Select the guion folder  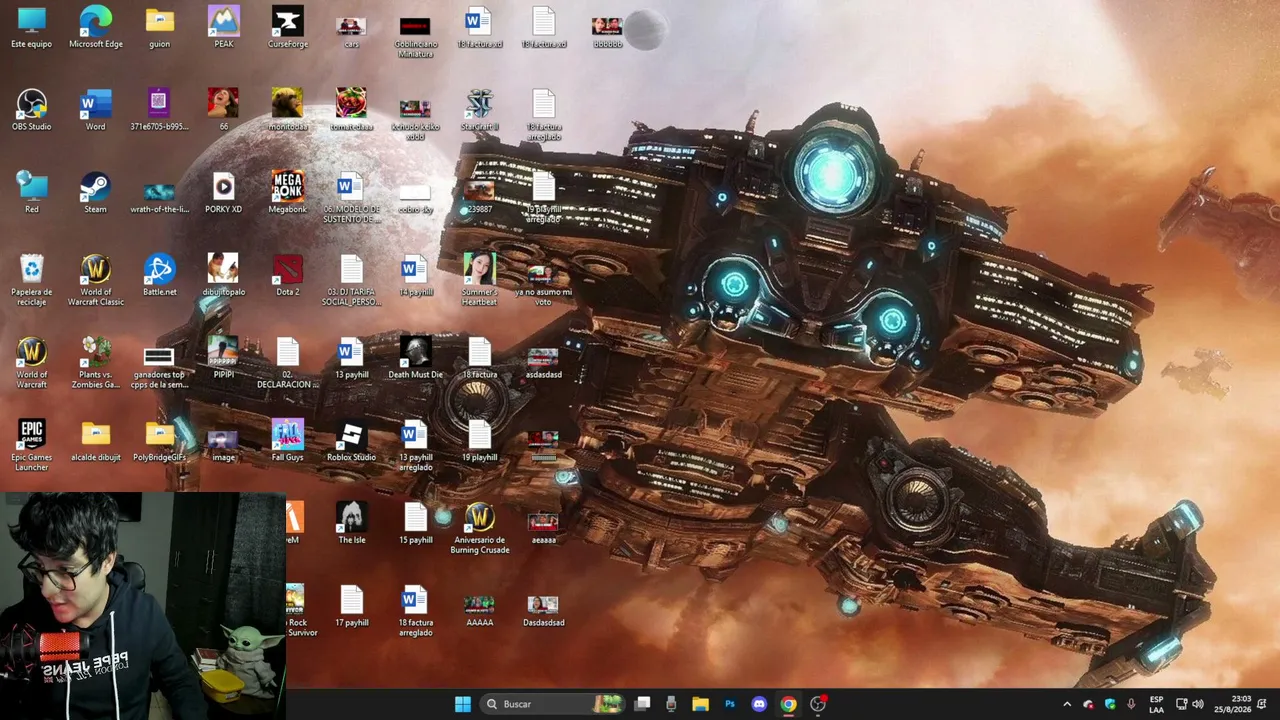159,28
